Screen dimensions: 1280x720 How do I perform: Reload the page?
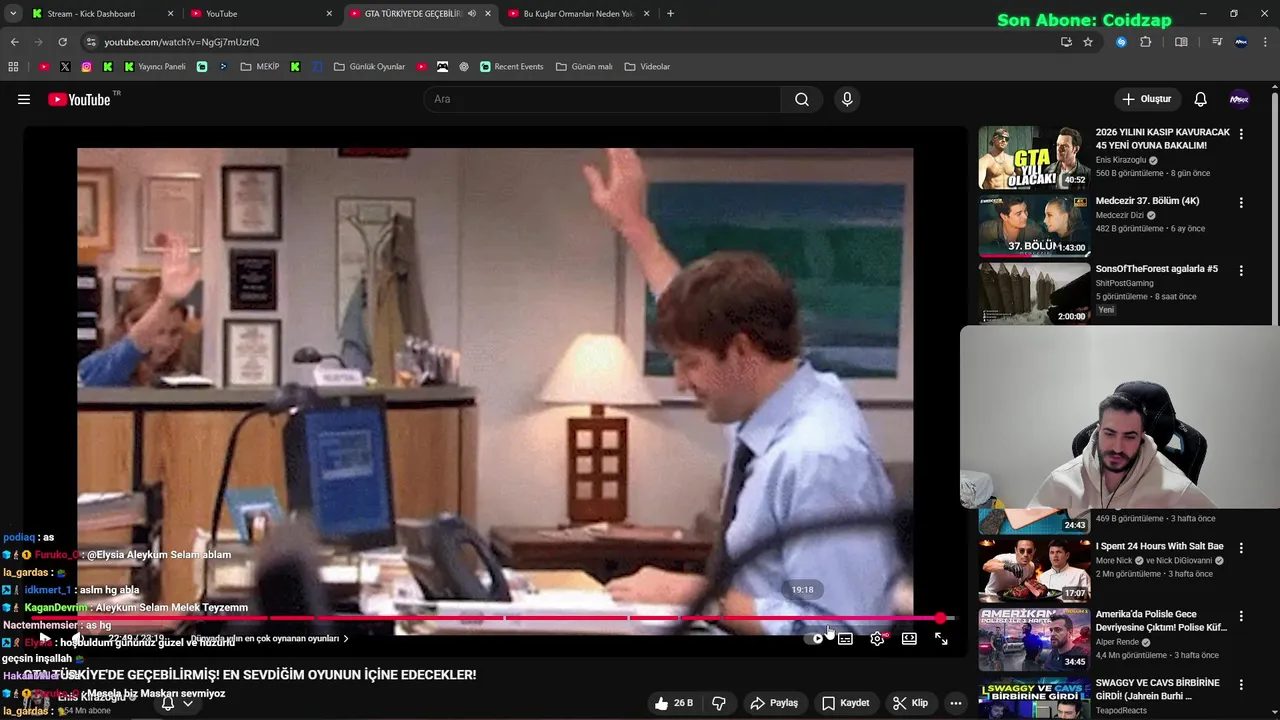pos(62,42)
